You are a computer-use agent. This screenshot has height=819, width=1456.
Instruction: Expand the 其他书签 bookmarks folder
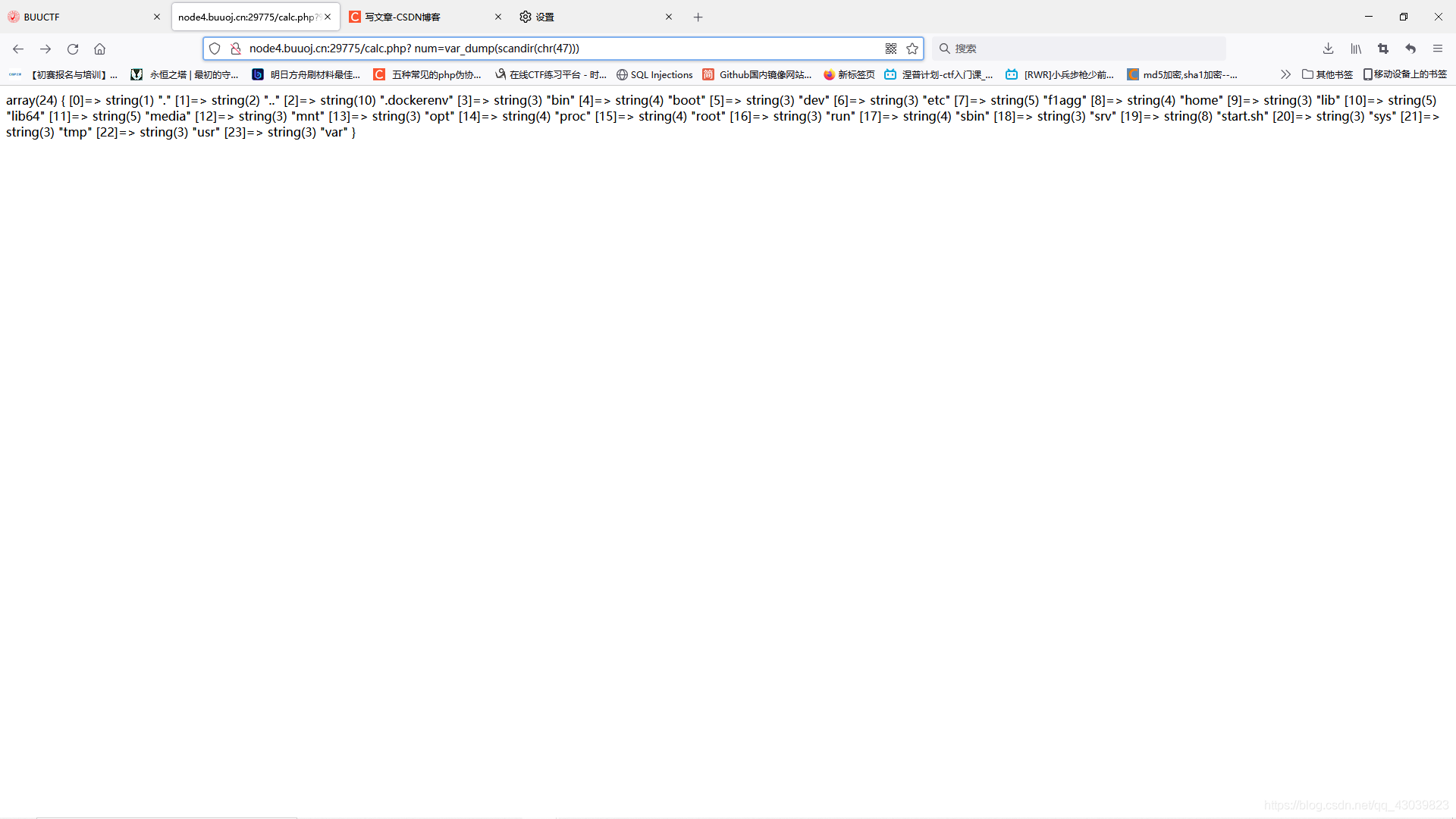[1327, 74]
